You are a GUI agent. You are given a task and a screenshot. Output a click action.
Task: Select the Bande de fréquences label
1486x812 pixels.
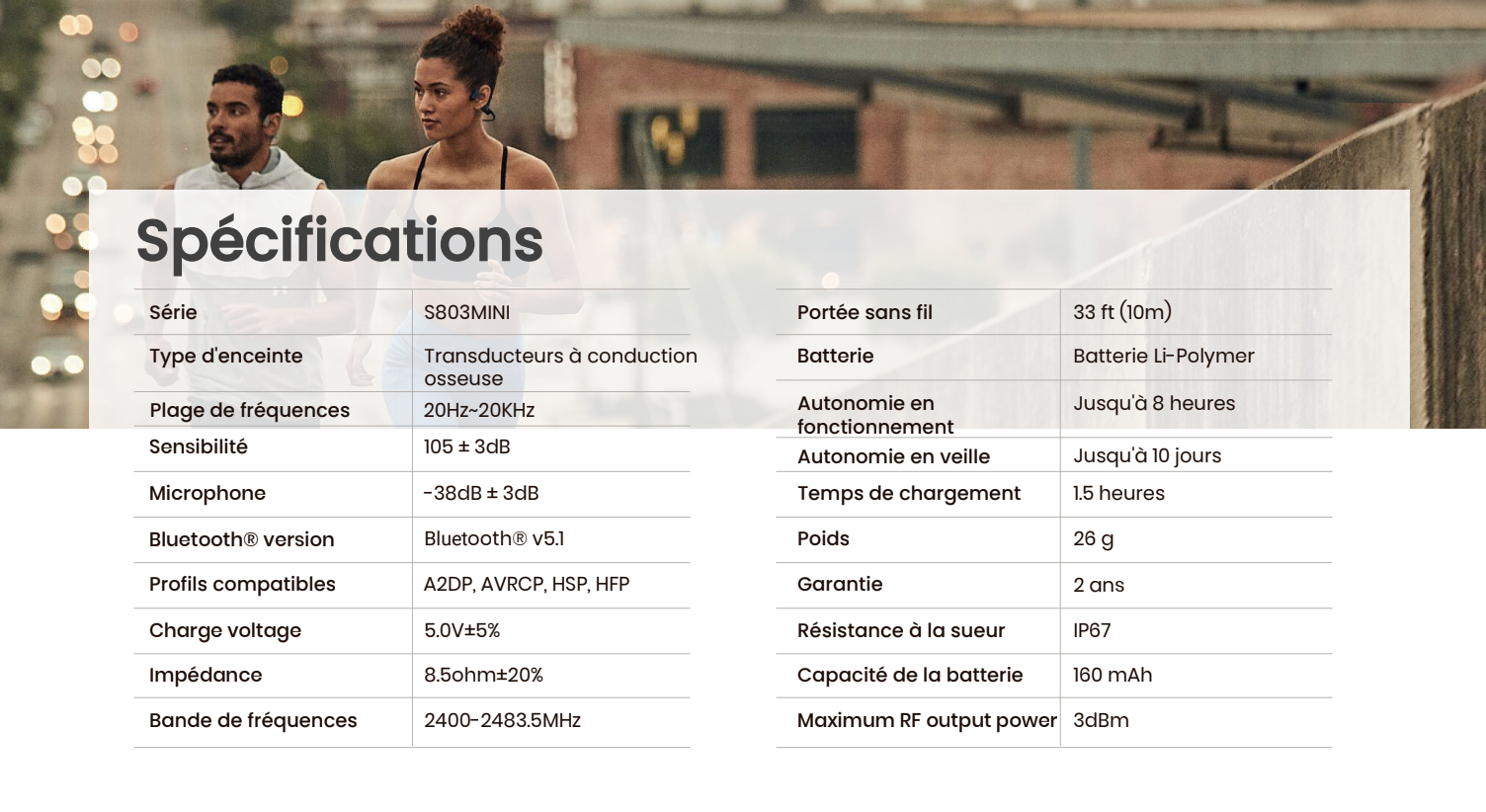point(253,720)
